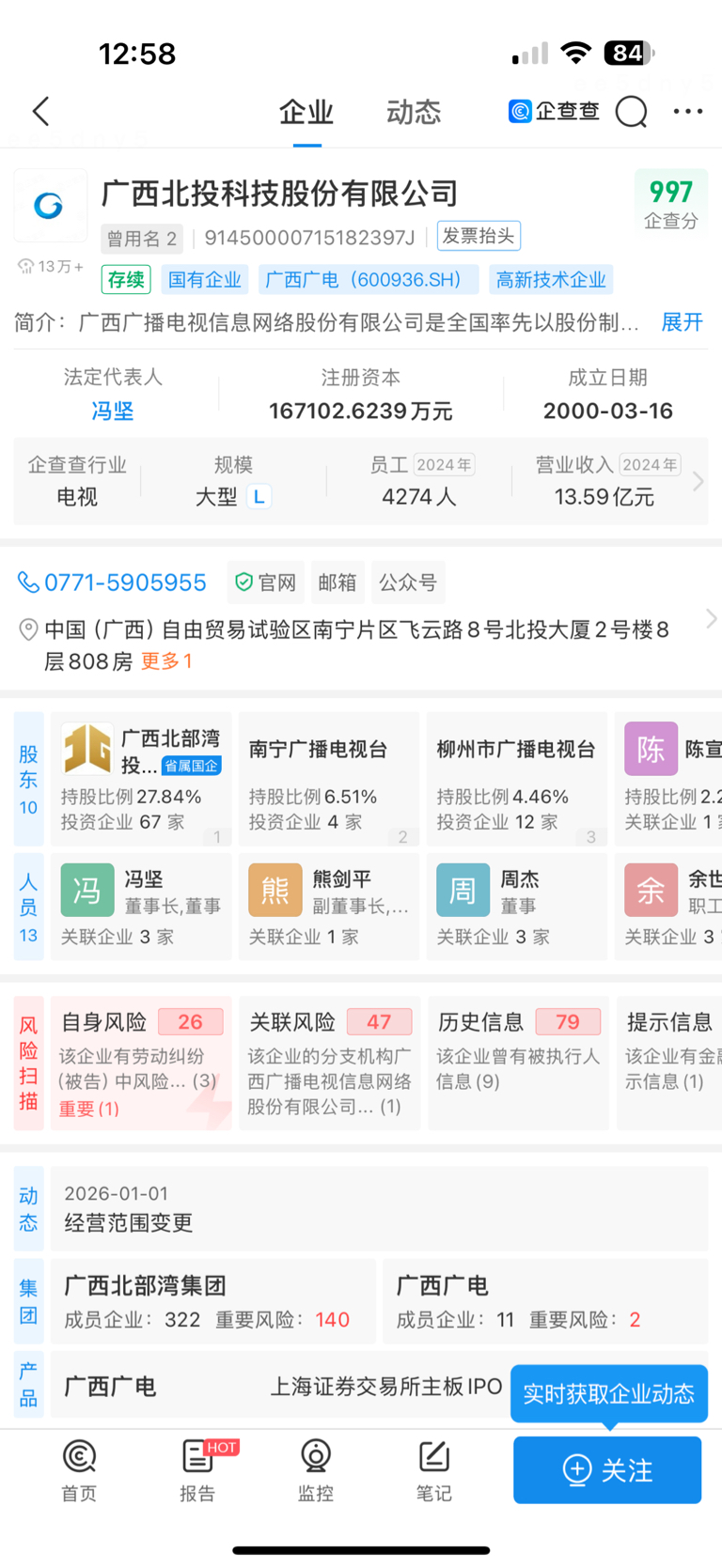Viewport: 722px width, 1568px height.
Task: Open the 邮箱 chip
Action: pyautogui.click(x=337, y=582)
